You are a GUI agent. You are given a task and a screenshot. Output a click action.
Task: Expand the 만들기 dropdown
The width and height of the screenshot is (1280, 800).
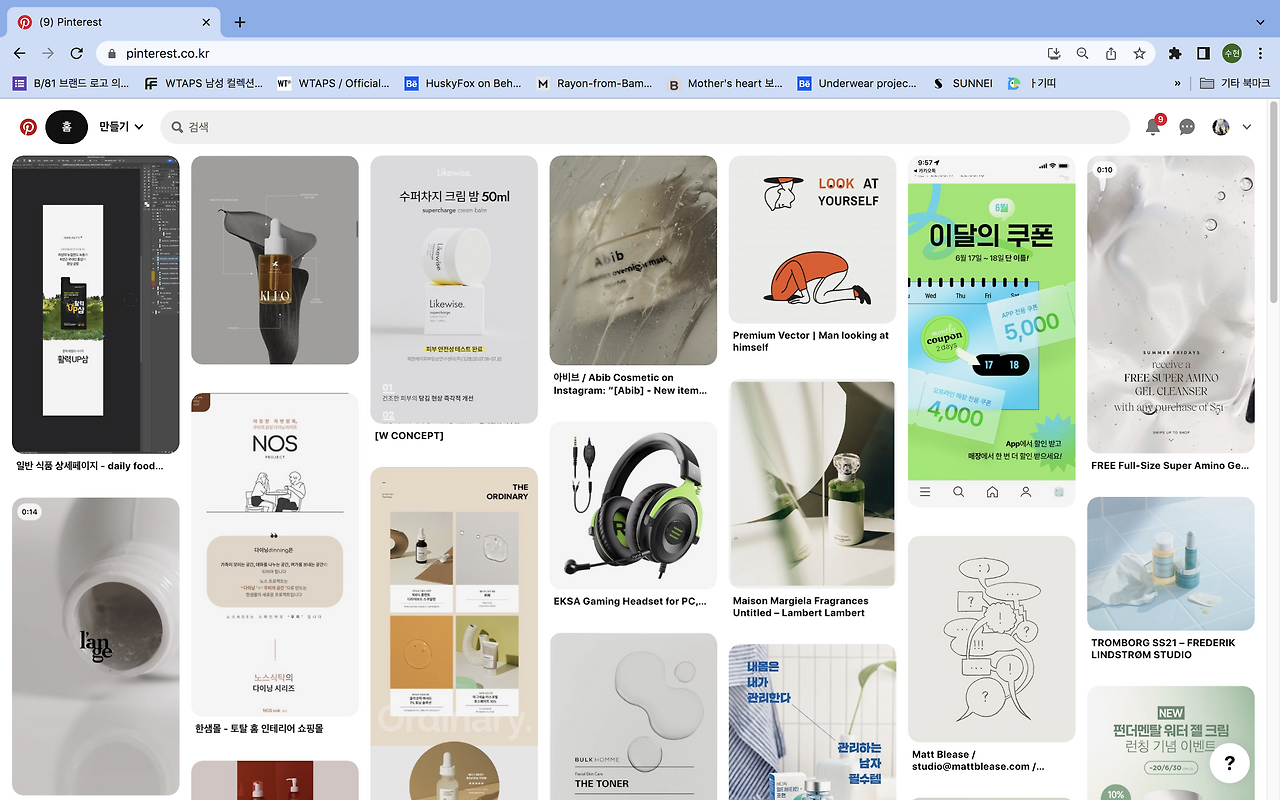tap(121, 127)
